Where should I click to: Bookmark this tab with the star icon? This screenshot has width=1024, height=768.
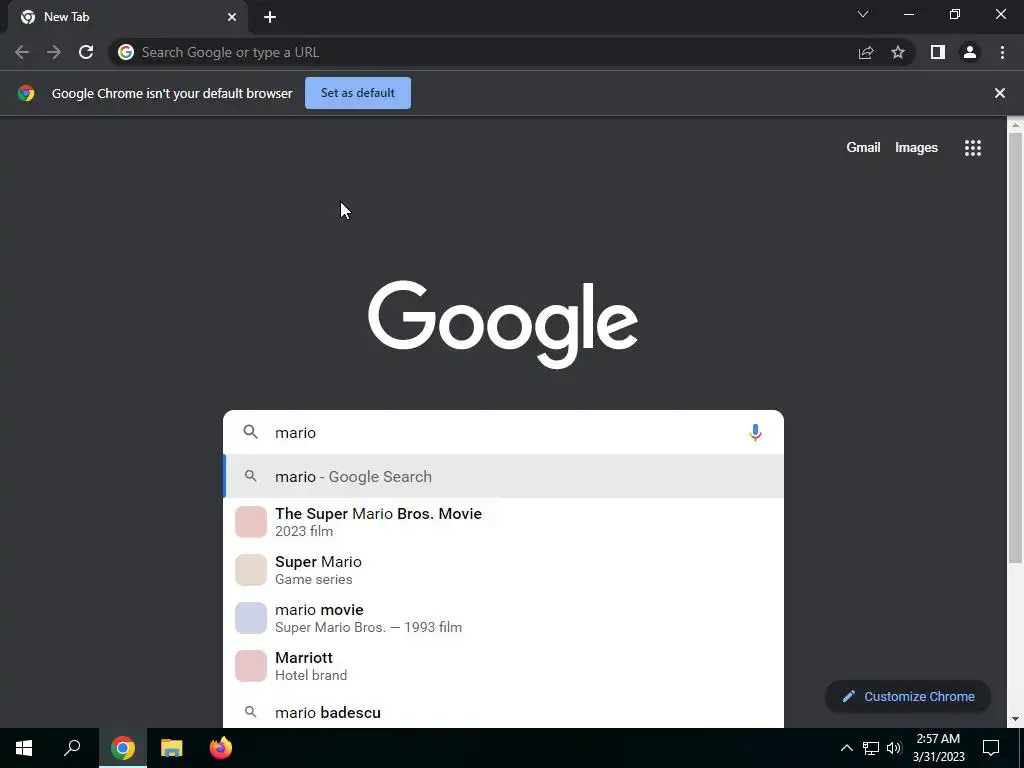point(898,52)
